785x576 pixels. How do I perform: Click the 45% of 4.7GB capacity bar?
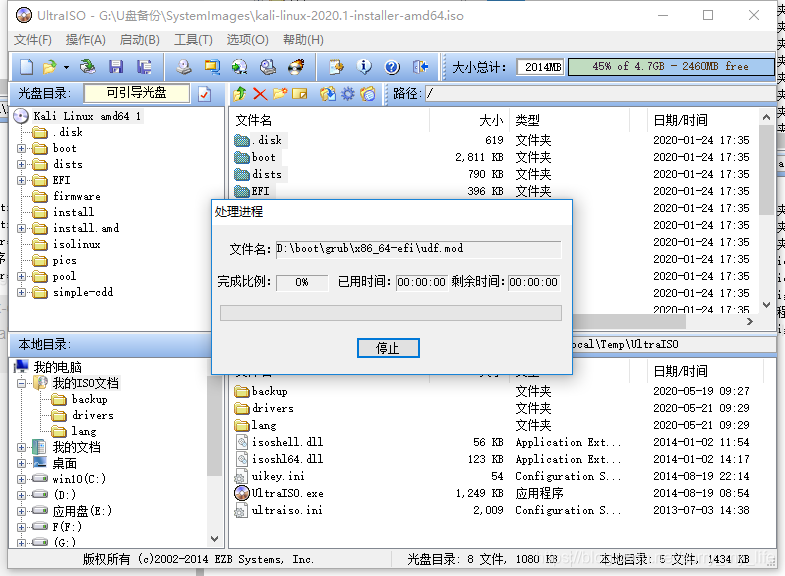671,67
